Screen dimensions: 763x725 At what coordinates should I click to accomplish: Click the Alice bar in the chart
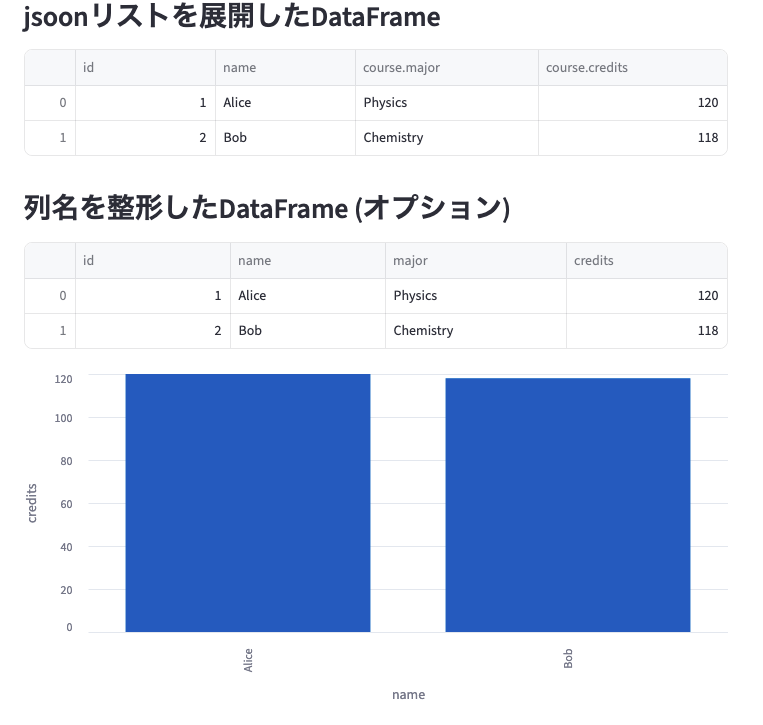click(x=248, y=502)
